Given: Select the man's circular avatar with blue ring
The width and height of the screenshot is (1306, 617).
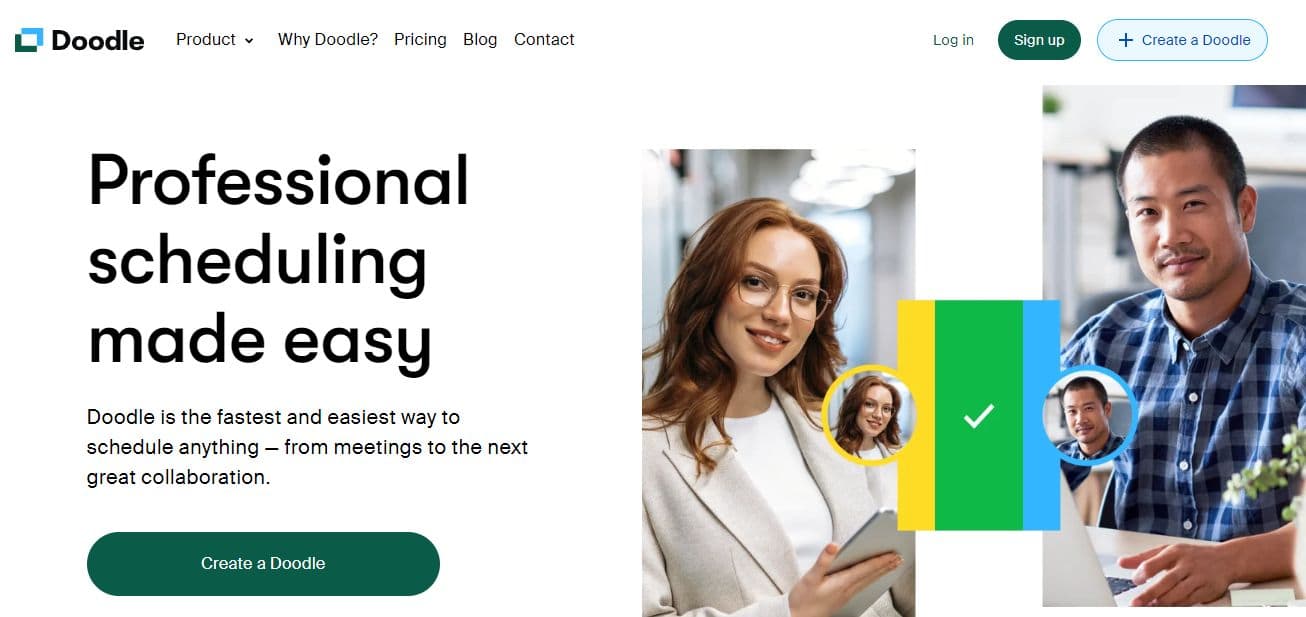Looking at the screenshot, I should [1087, 414].
